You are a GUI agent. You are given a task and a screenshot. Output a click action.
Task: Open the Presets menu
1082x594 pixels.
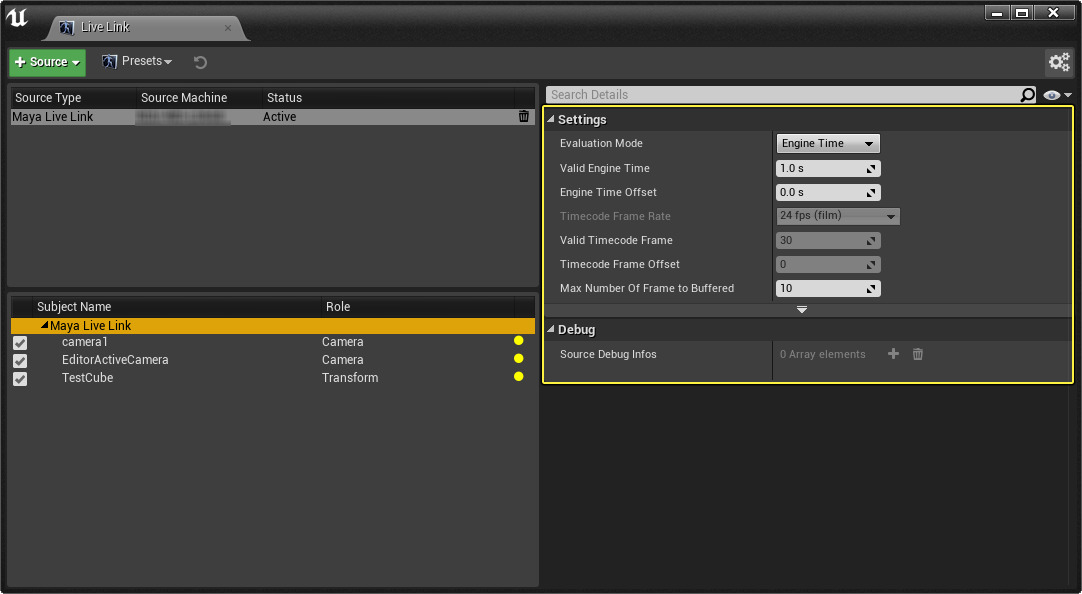(137, 61)
